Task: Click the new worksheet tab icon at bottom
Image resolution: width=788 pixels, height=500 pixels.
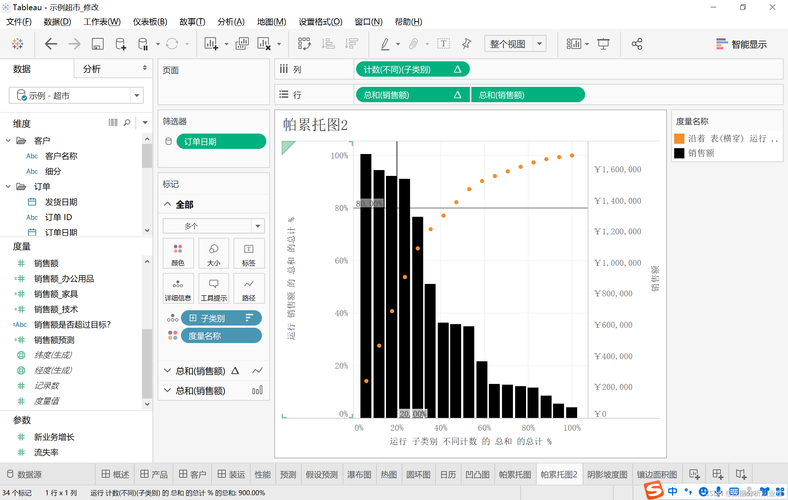Action: [x=694, y=474]
